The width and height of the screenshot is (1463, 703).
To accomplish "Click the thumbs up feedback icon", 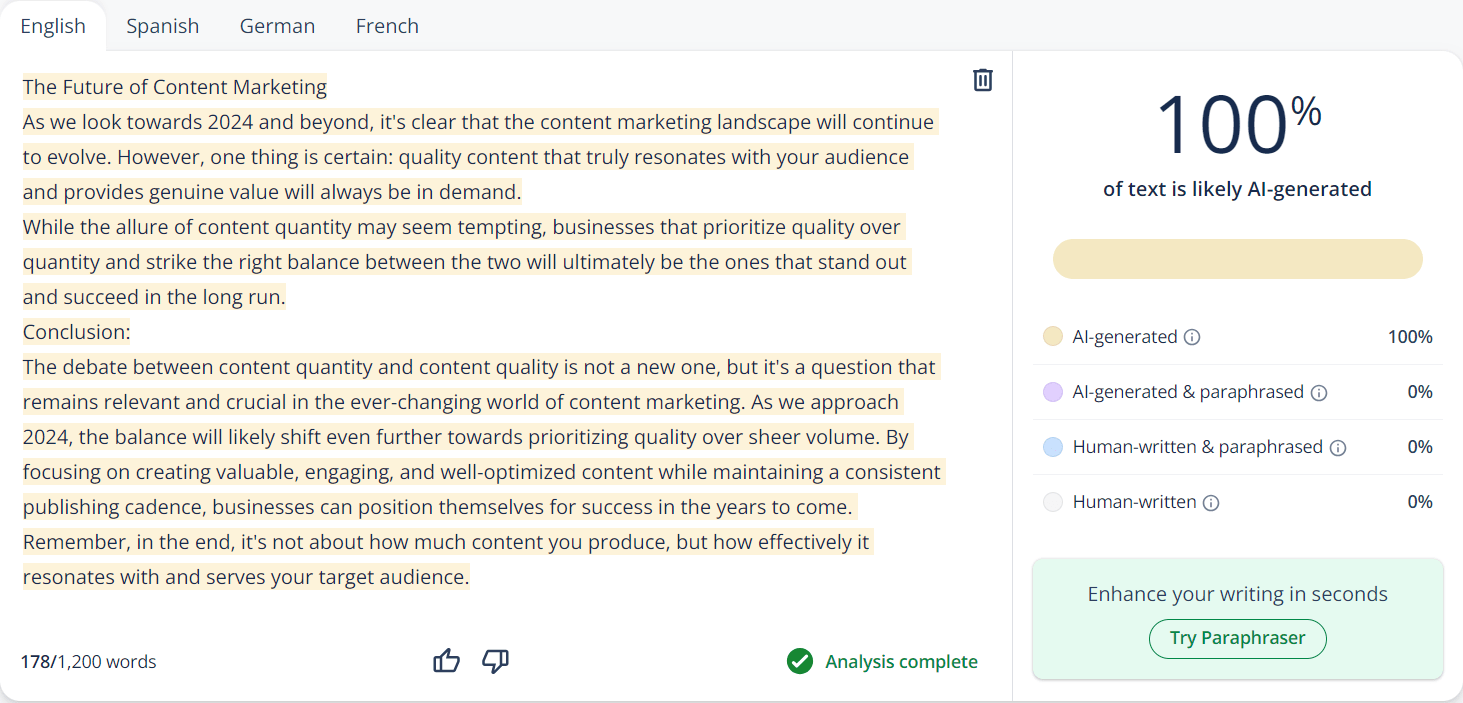I will [446, 661].
